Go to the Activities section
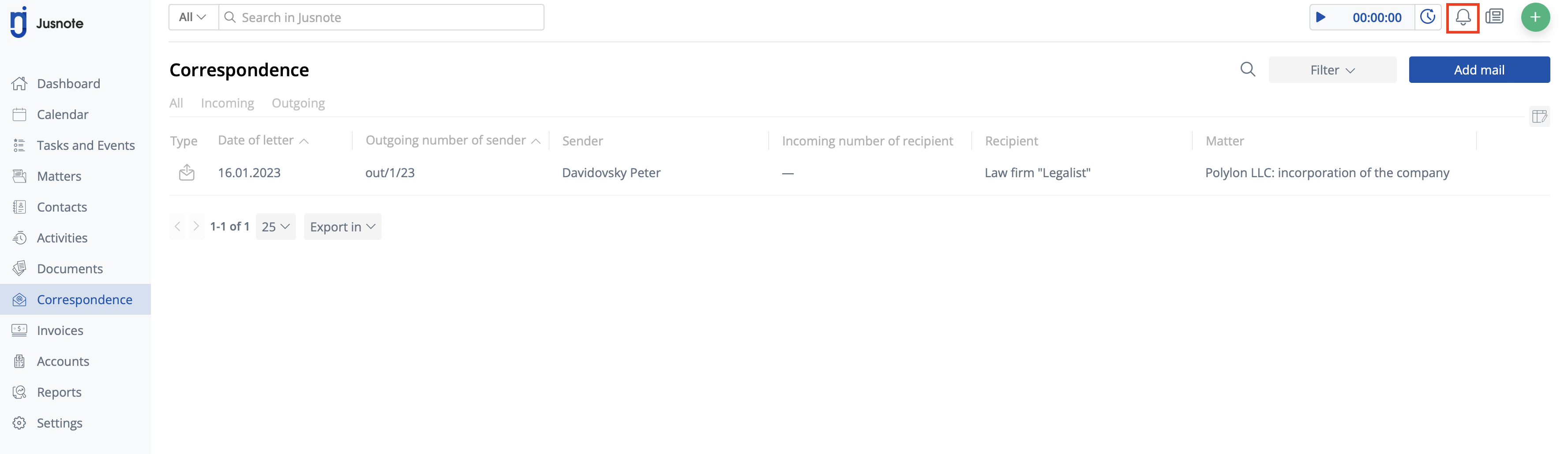This screenshot has width=1568, height=454. (x=61, y=238)
